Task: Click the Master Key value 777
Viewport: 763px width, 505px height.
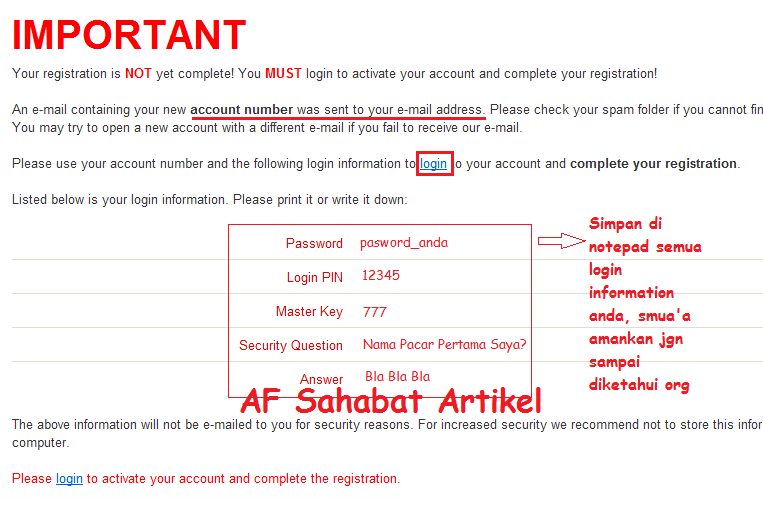Action: (375, 312)
